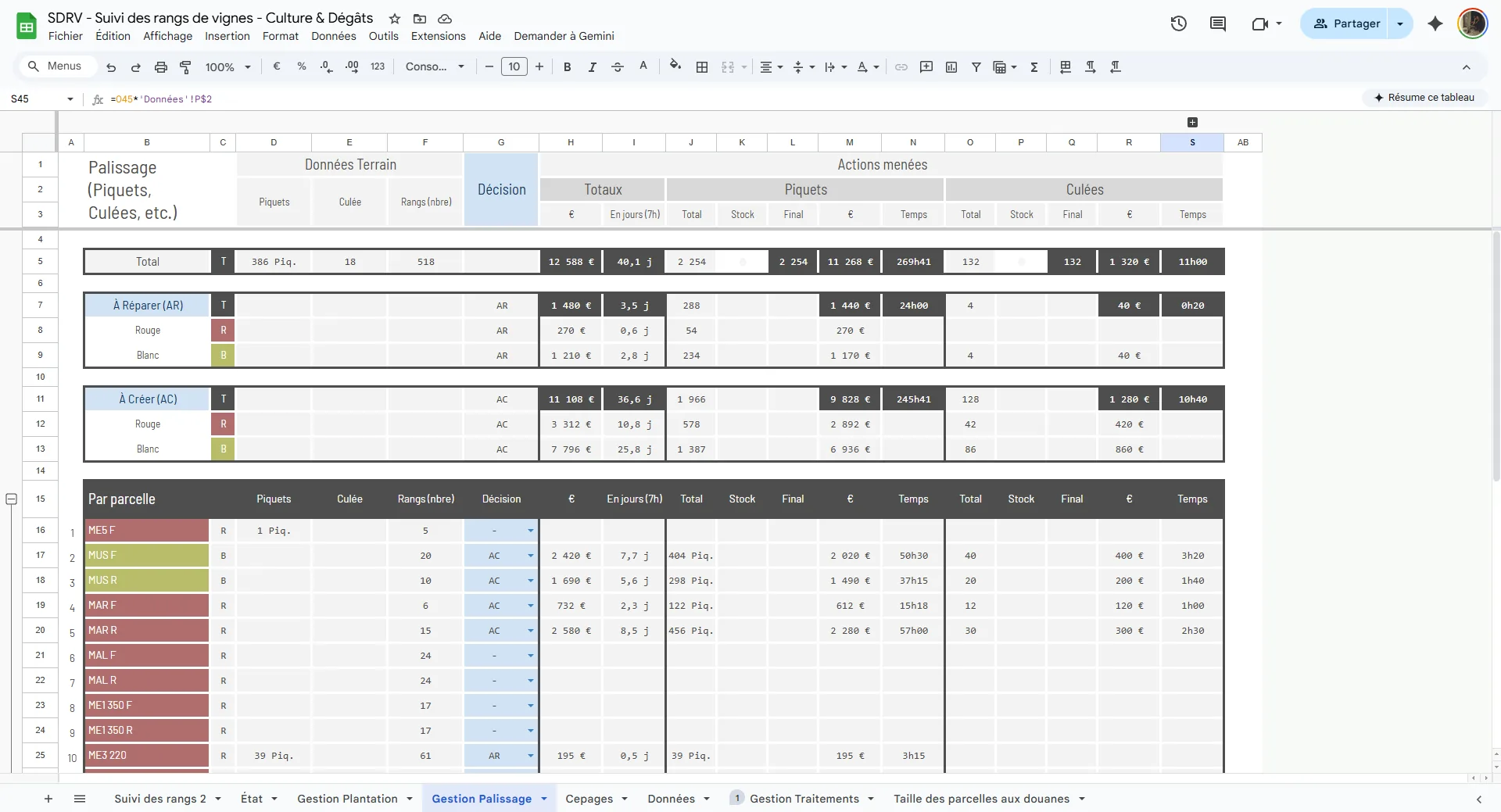Toggle italic formatting
Screen dimensions: 1501x812
point(592,67)
